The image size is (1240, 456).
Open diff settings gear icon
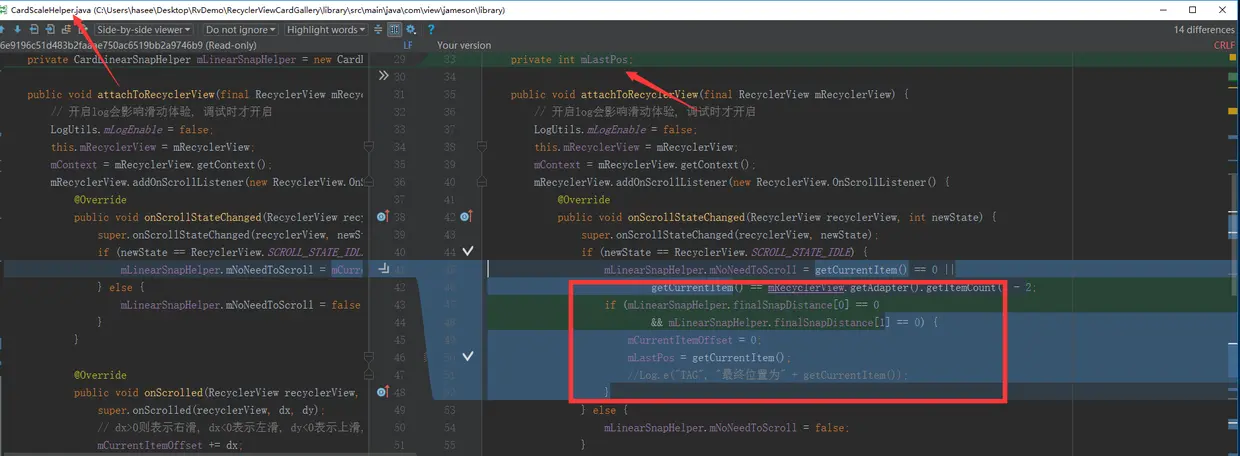click(411, 30)
